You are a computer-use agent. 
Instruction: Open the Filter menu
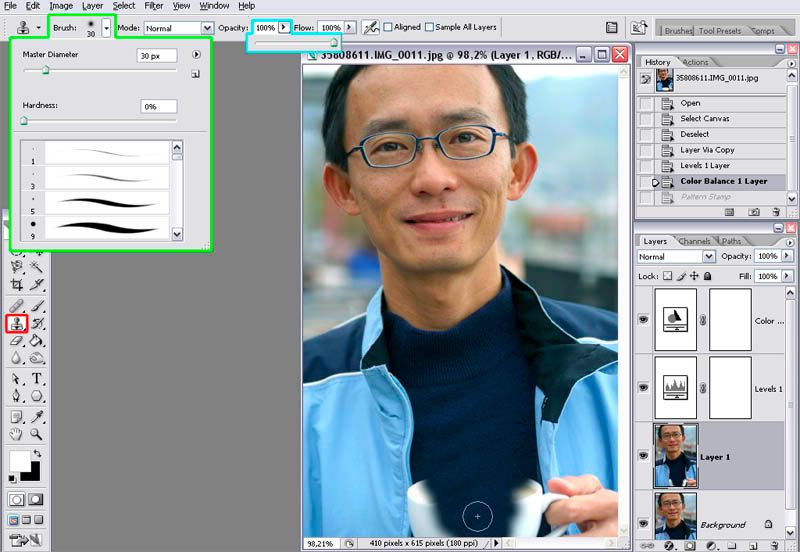[154, 6]
